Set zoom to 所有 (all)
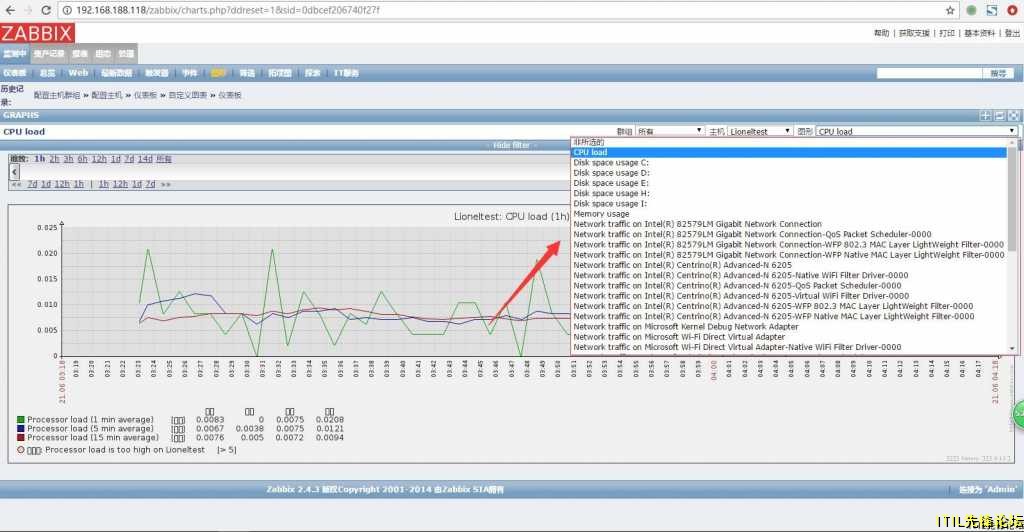 pyautogui.click(x=164, y=159)
